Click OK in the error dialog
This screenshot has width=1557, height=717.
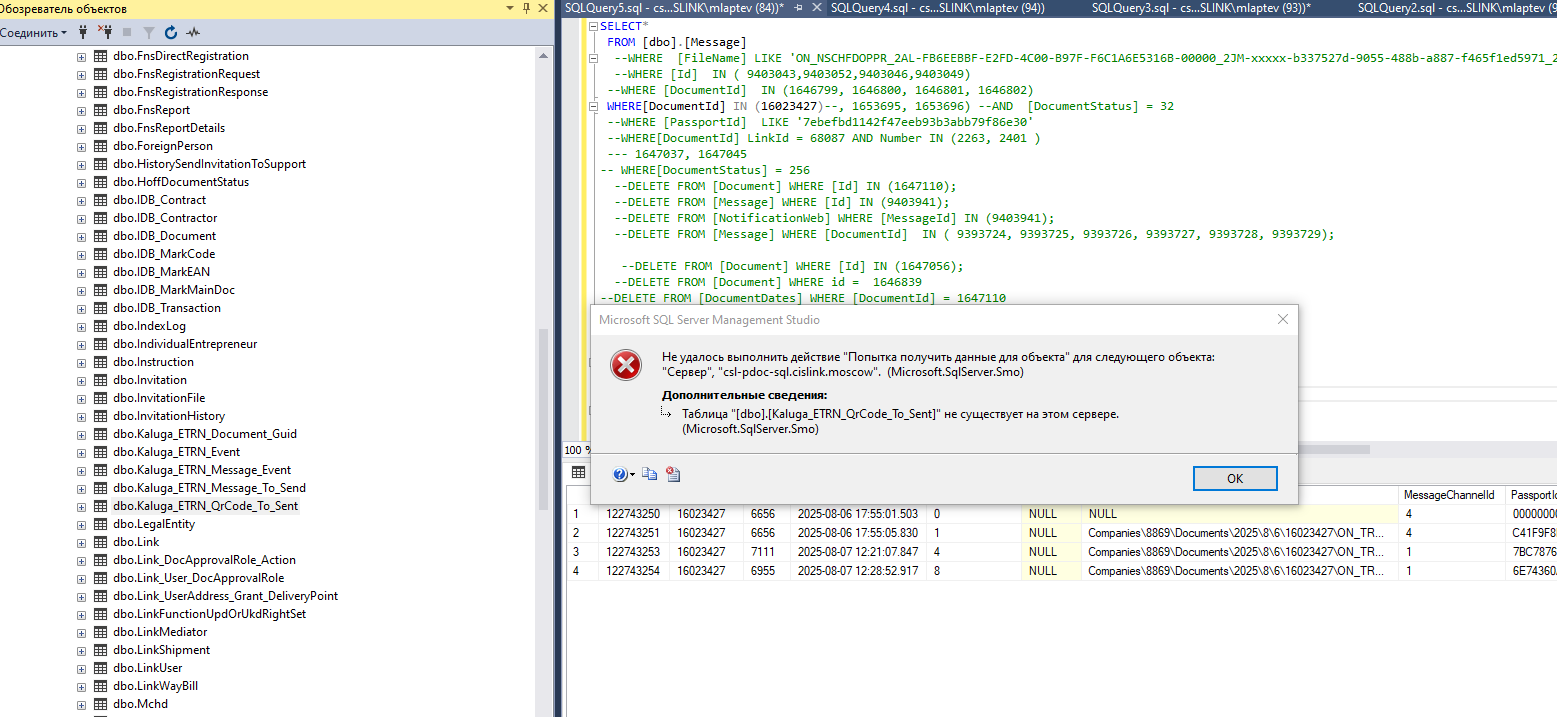tap(1235, 478)
